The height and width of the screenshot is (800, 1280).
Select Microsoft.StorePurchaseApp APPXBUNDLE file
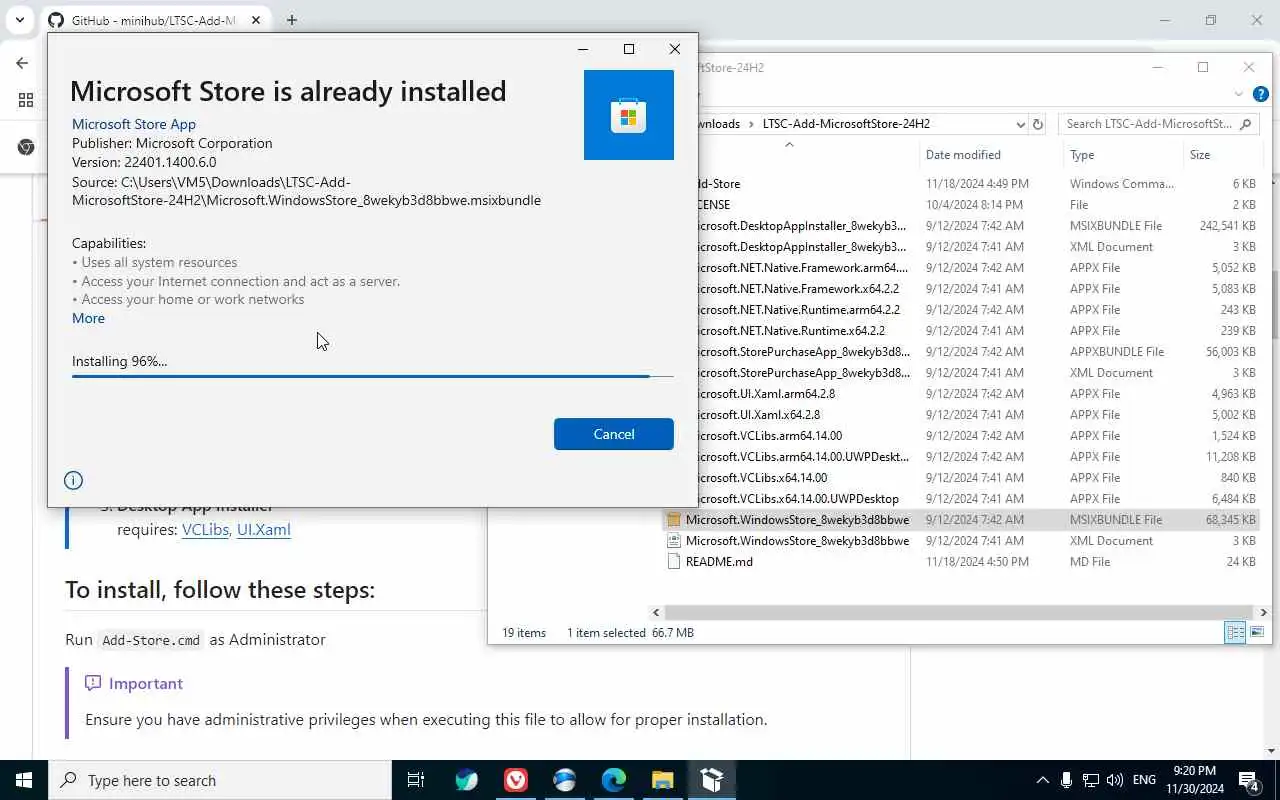802,352
